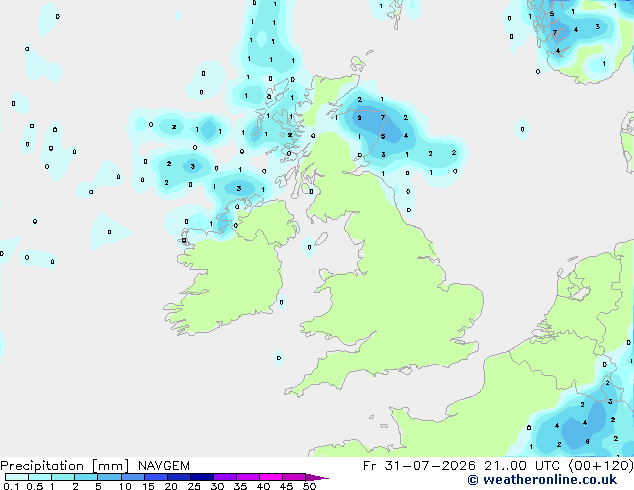Click the legend swatch between 15 and 20
This screenshot has width=634, height=490.
155,477
